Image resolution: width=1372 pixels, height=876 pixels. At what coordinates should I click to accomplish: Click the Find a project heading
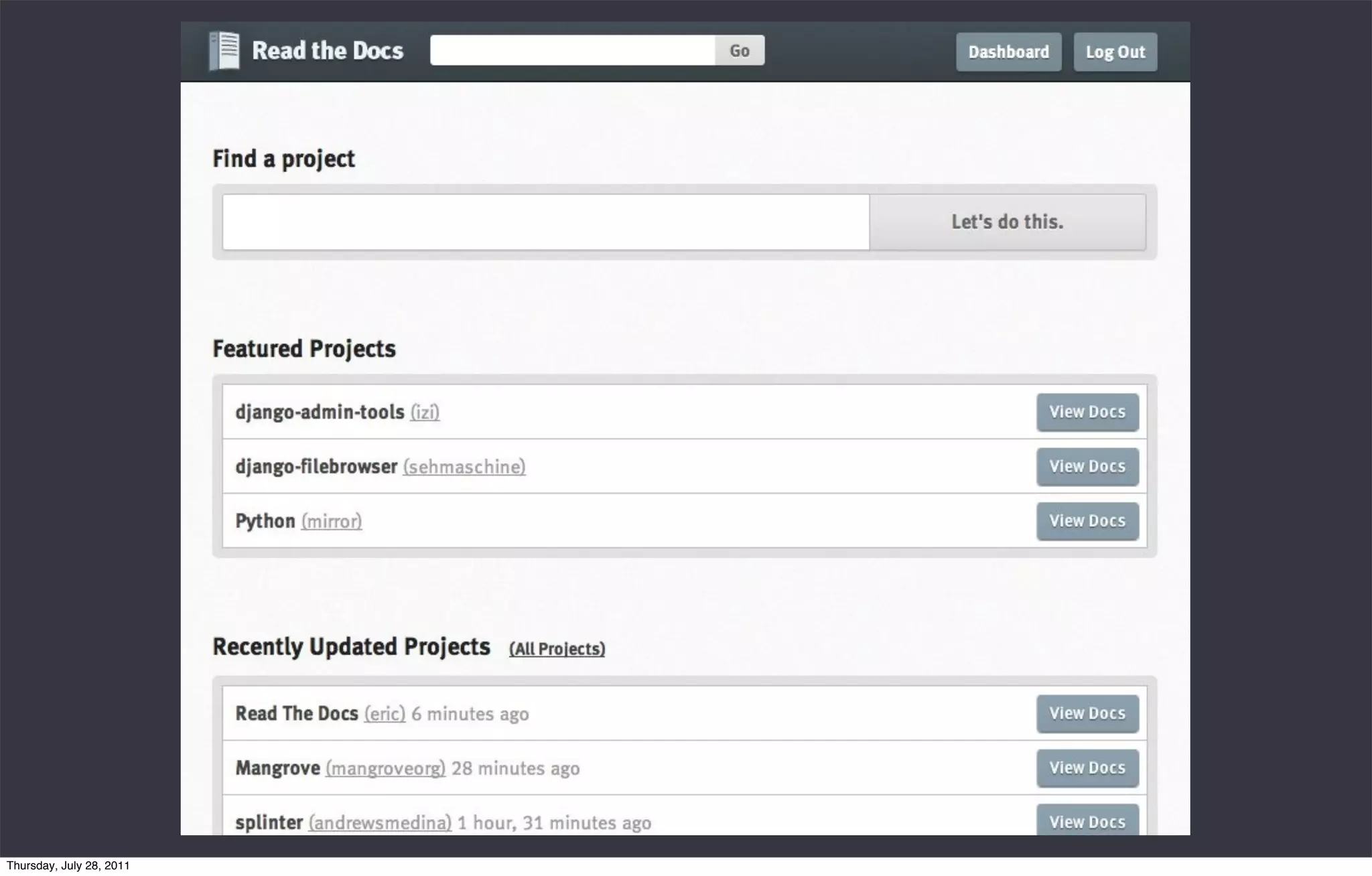pyautogui.click(x=283, y=159)
